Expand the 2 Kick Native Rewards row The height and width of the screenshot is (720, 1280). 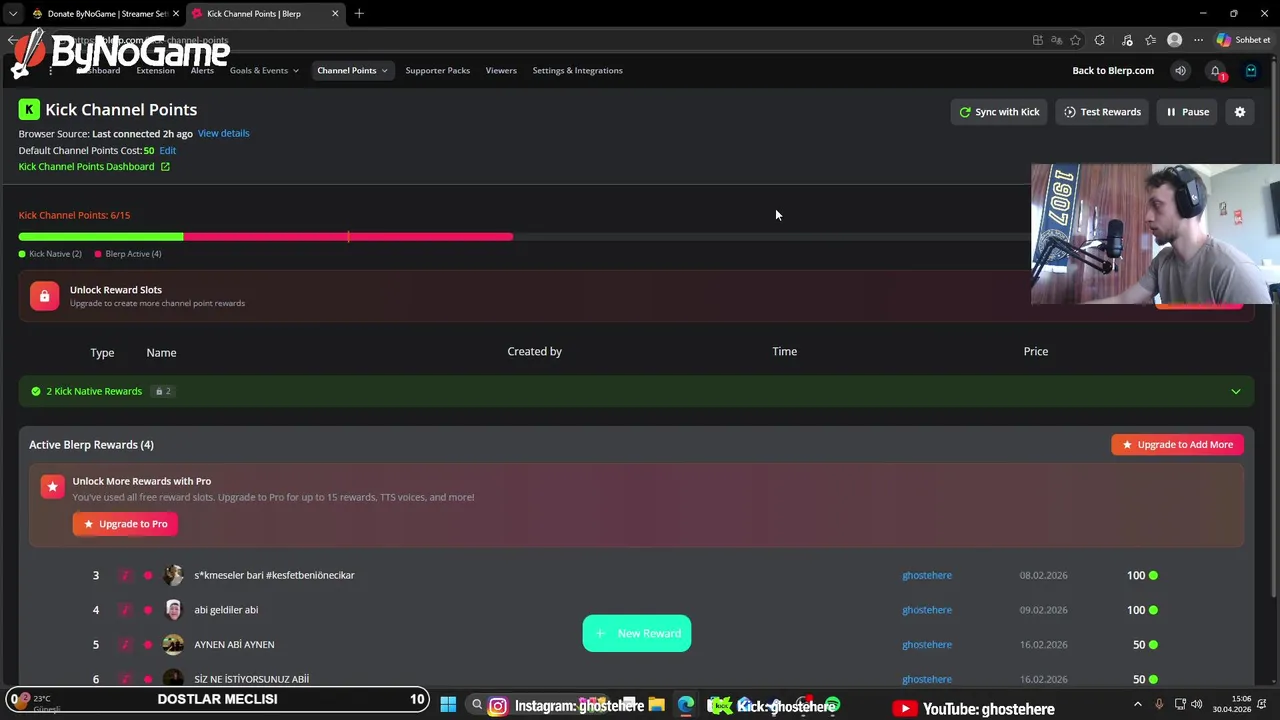point(636,391)
